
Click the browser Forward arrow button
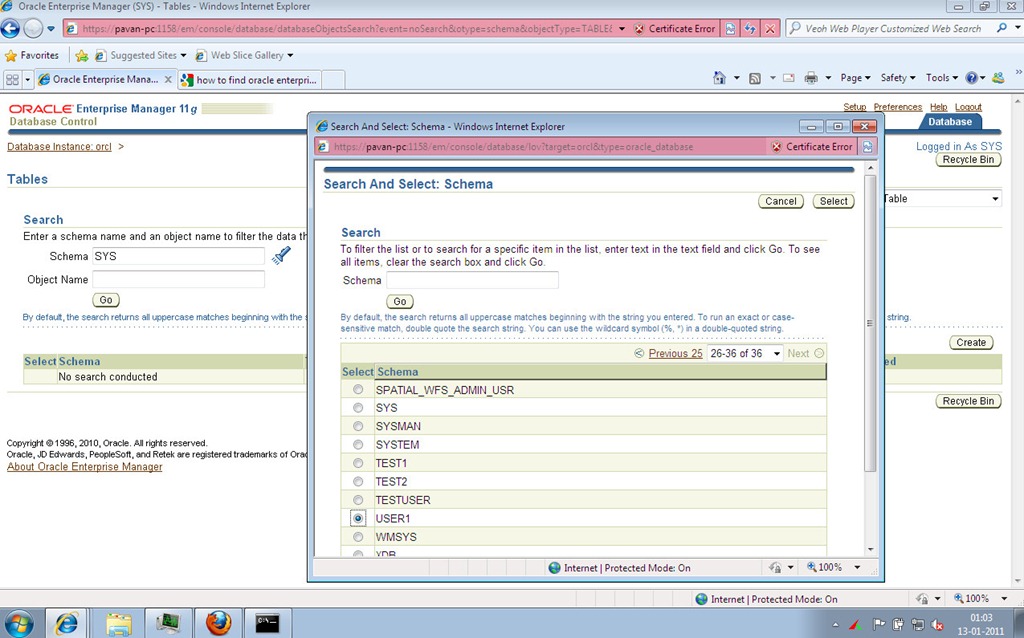[x=33, y=29]
